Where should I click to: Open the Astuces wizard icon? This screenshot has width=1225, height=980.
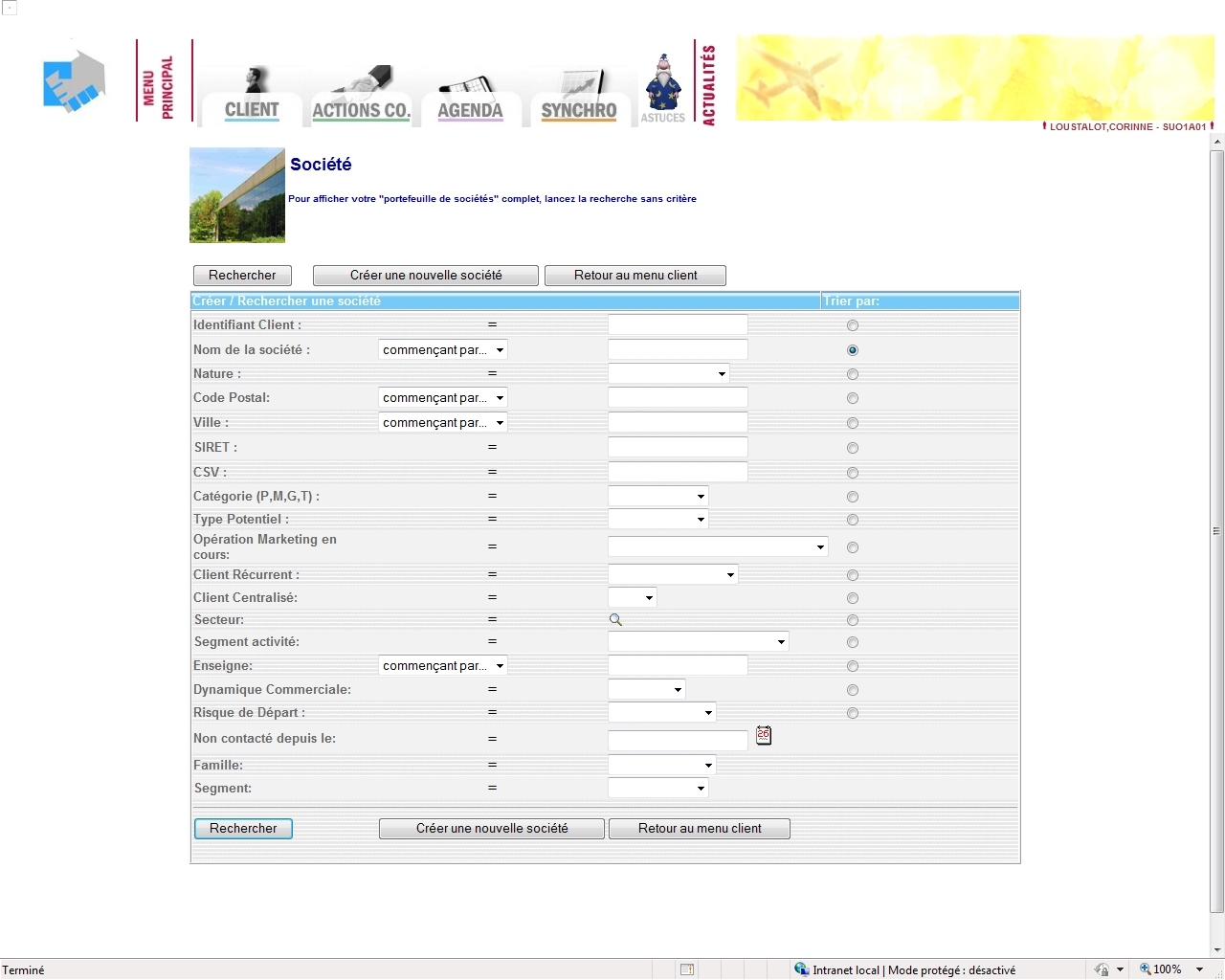pyautogui.click(x=662, y=90)
